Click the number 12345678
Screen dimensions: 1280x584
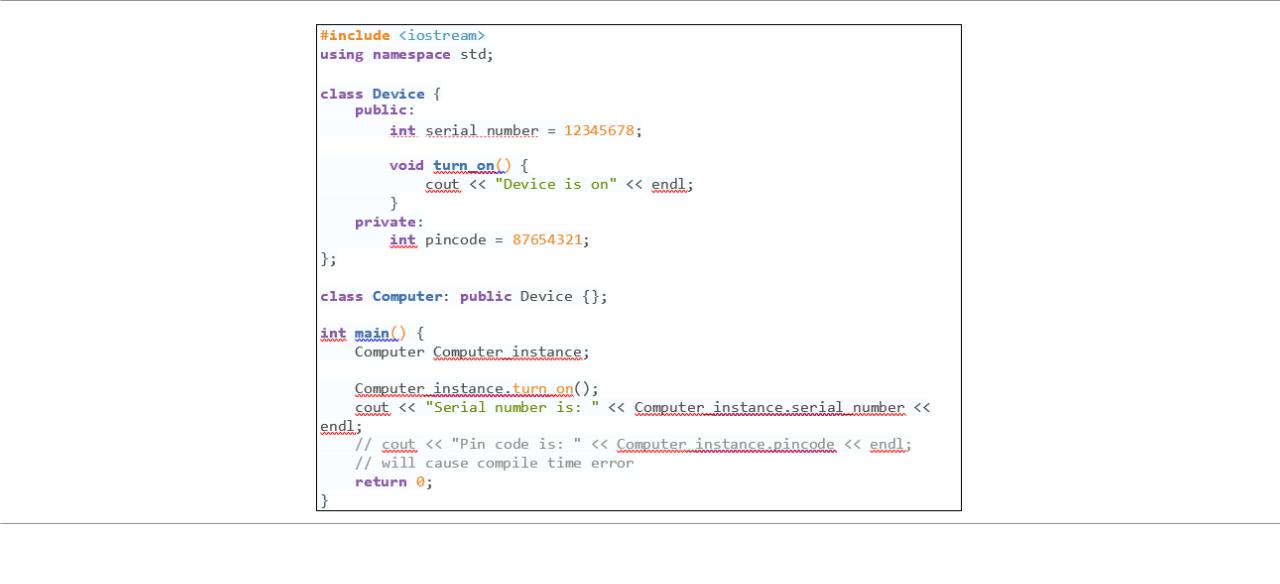pos(599,130)
